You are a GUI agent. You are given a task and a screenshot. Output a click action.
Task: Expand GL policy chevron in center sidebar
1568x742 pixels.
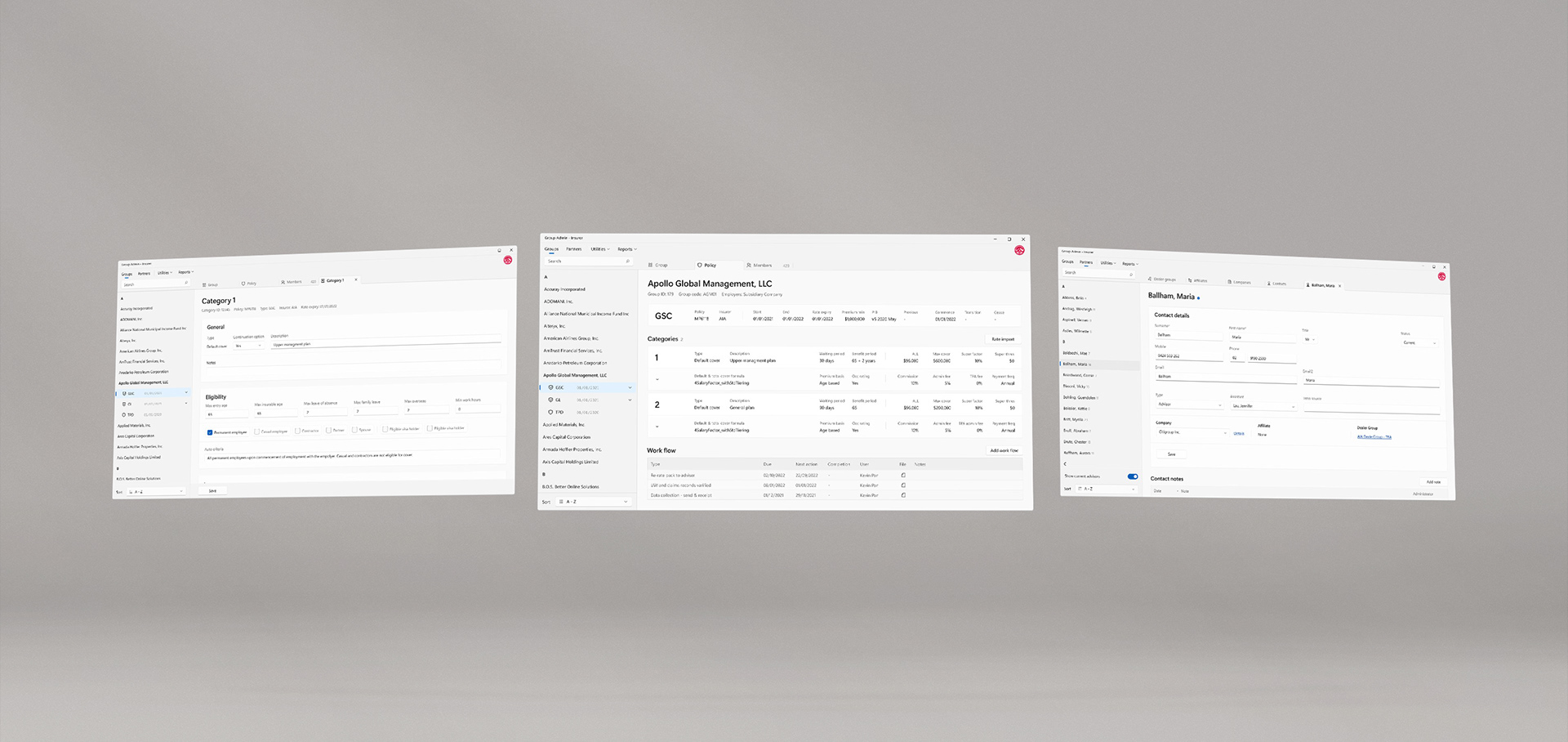[x=630, y=400]
